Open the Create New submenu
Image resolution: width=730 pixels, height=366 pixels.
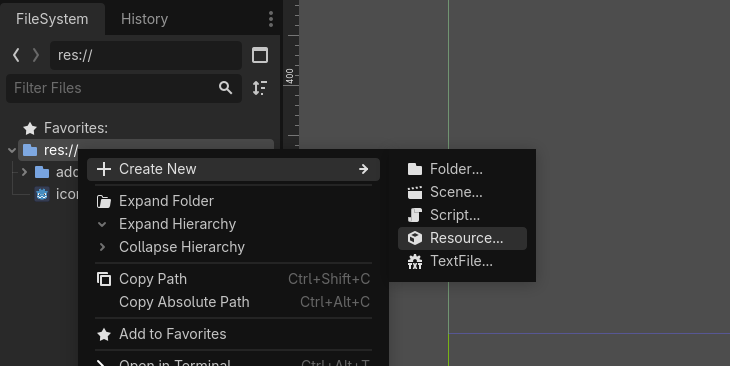click(x=233, y=169)
